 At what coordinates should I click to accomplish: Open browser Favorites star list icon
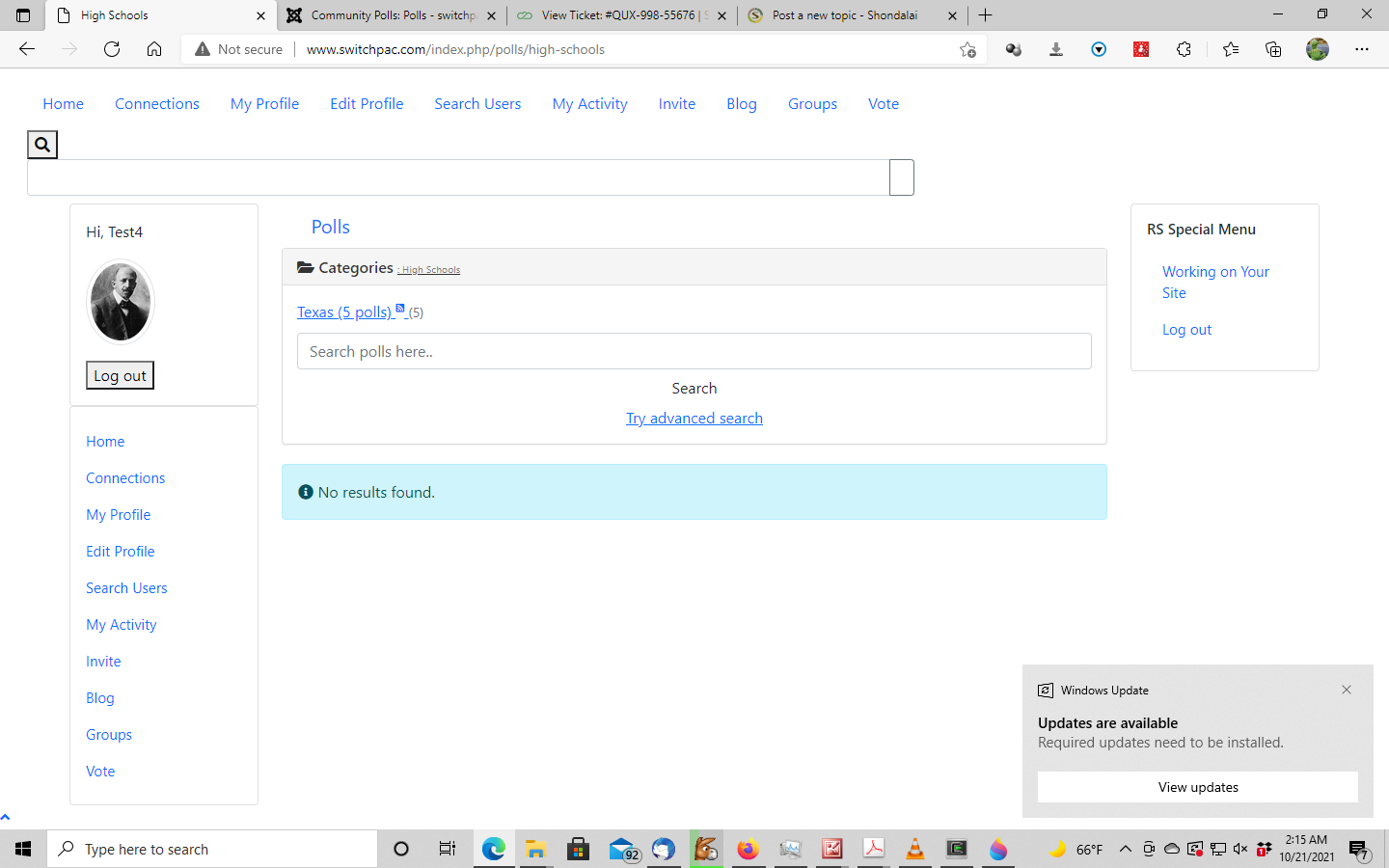pos(1230,49)
